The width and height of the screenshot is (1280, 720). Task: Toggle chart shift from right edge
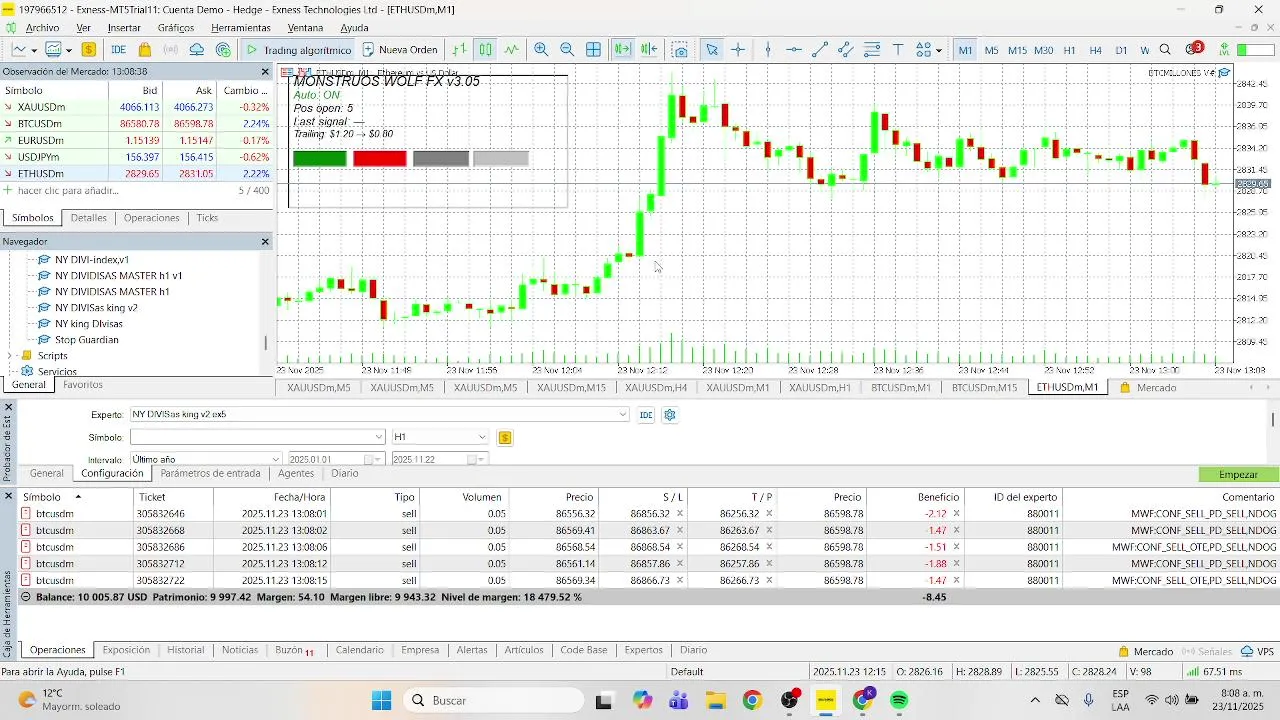(649, 49)
